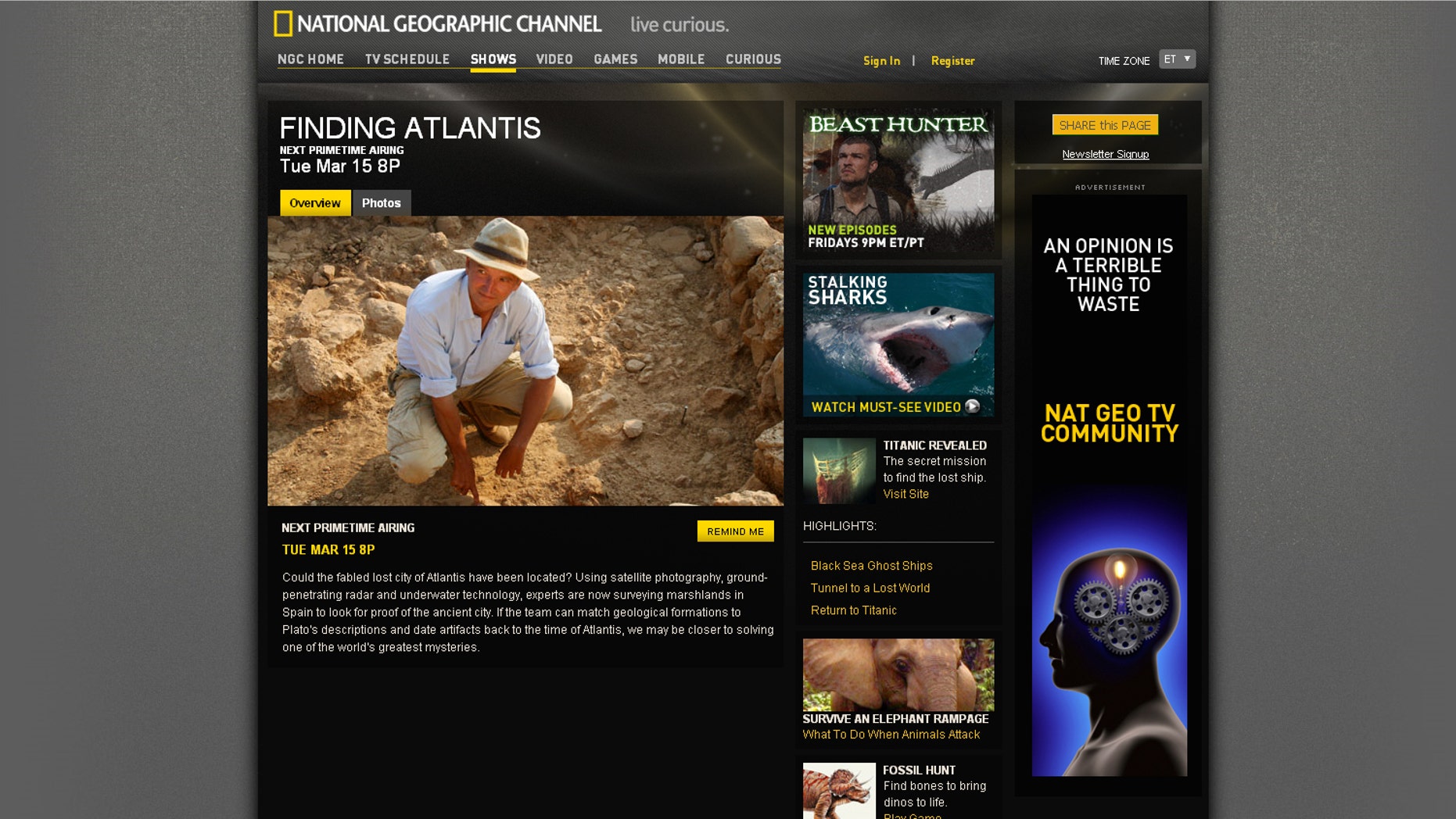Image resolution: width=1456 pixels, height=819 pixels.
Task: Click the National Geographic yellow frame logo
Action: pyautogui.click(x=283, y=23)
